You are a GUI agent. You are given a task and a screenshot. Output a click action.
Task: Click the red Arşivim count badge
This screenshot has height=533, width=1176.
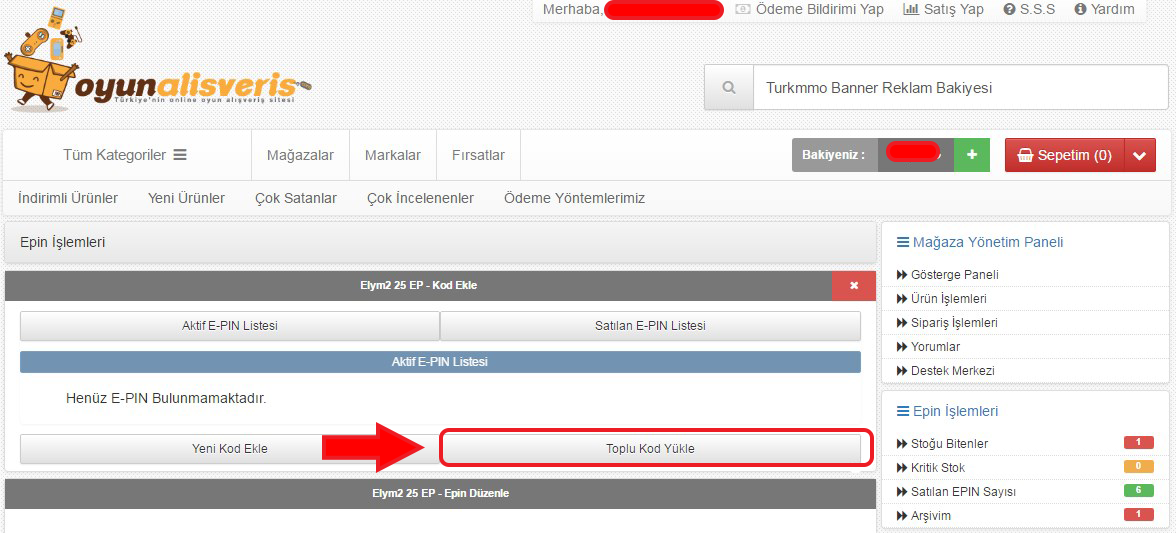pyautogui.click(x=1138, y=514)
